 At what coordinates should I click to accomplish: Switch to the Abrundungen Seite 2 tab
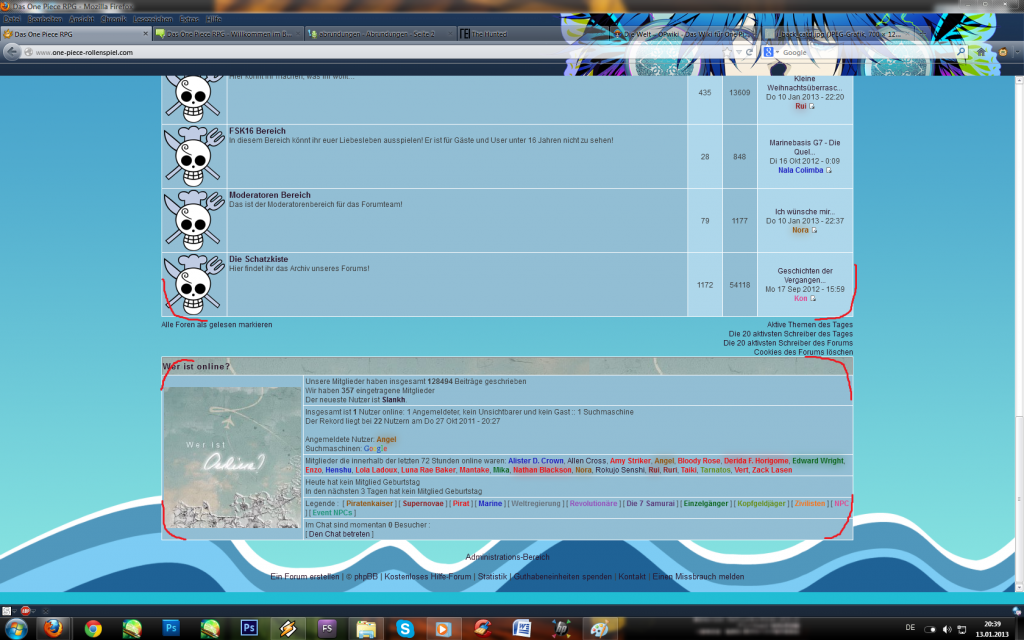point(380,34)
